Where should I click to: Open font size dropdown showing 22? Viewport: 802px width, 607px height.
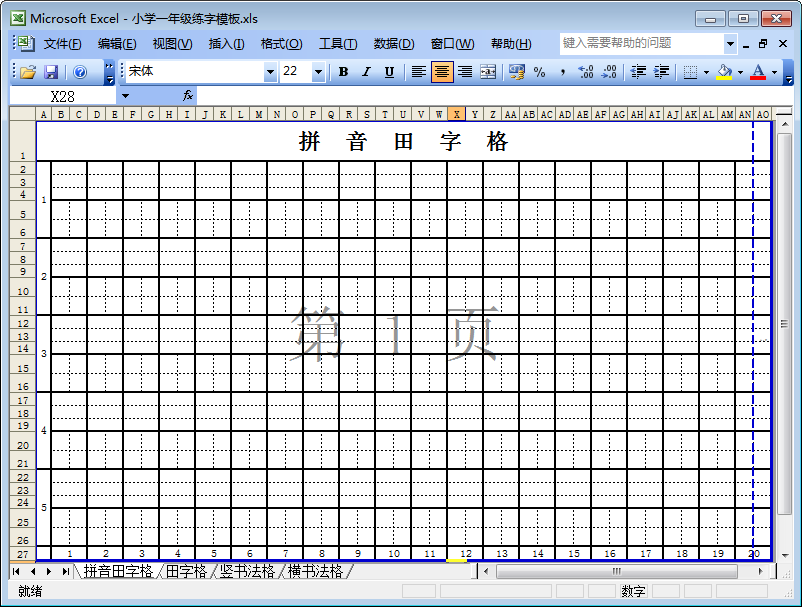tap(318, 72)
